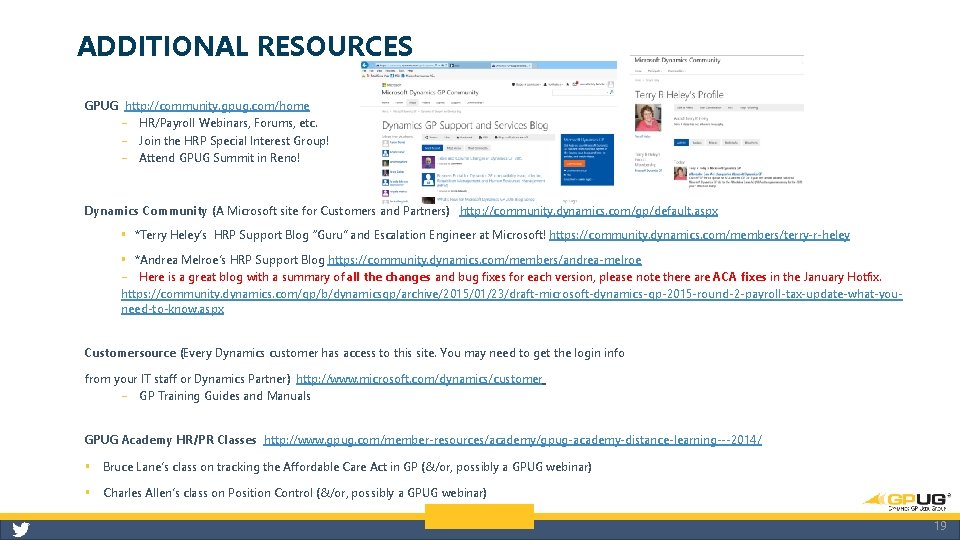Click Terry Heley's profile photo
The image size is (960, 540).
(648, 118)
